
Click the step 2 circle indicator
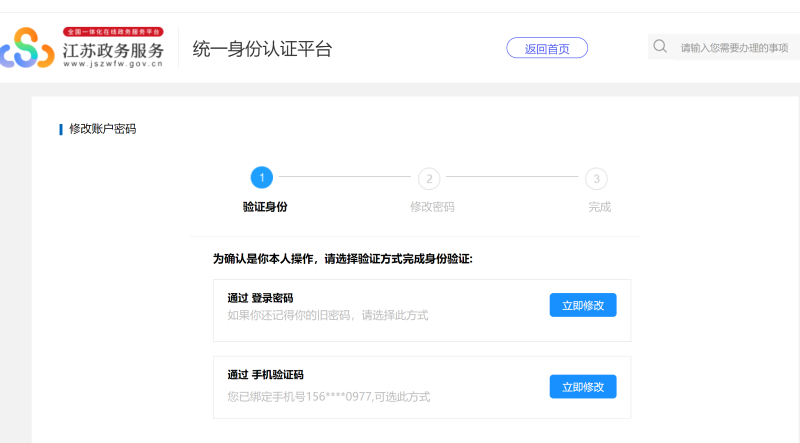click(429, 178)
